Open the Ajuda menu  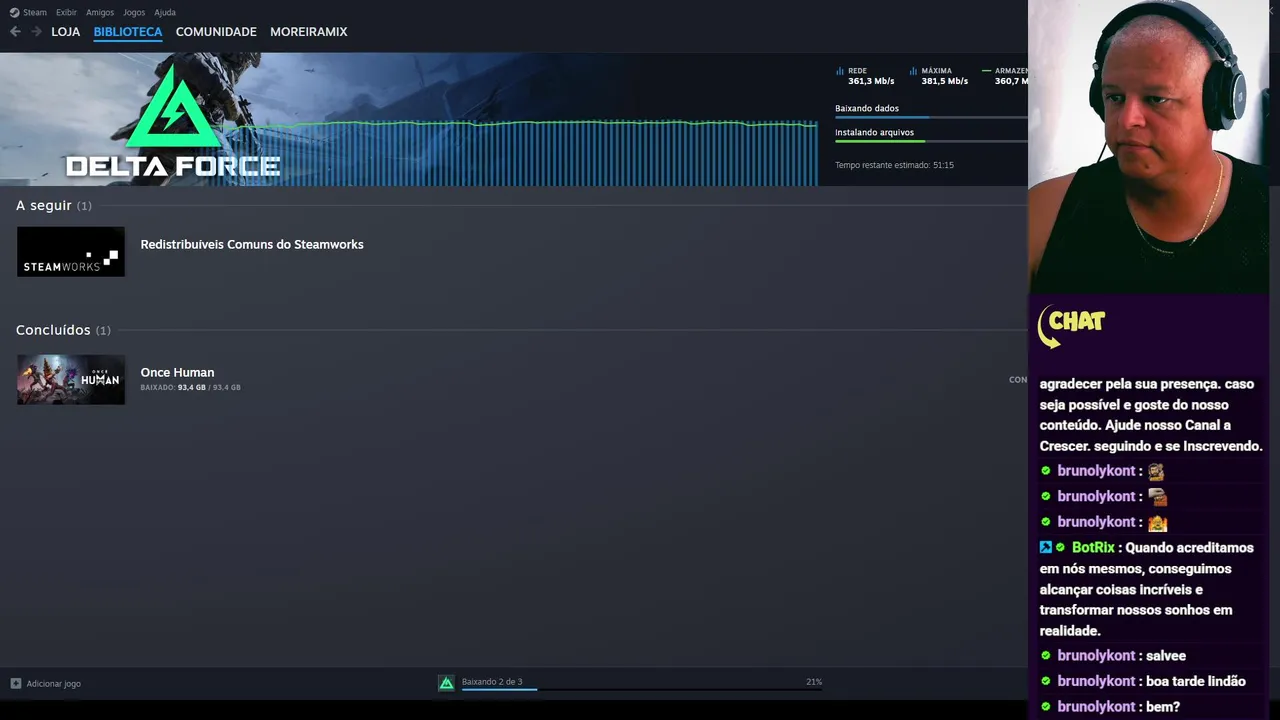165,12
